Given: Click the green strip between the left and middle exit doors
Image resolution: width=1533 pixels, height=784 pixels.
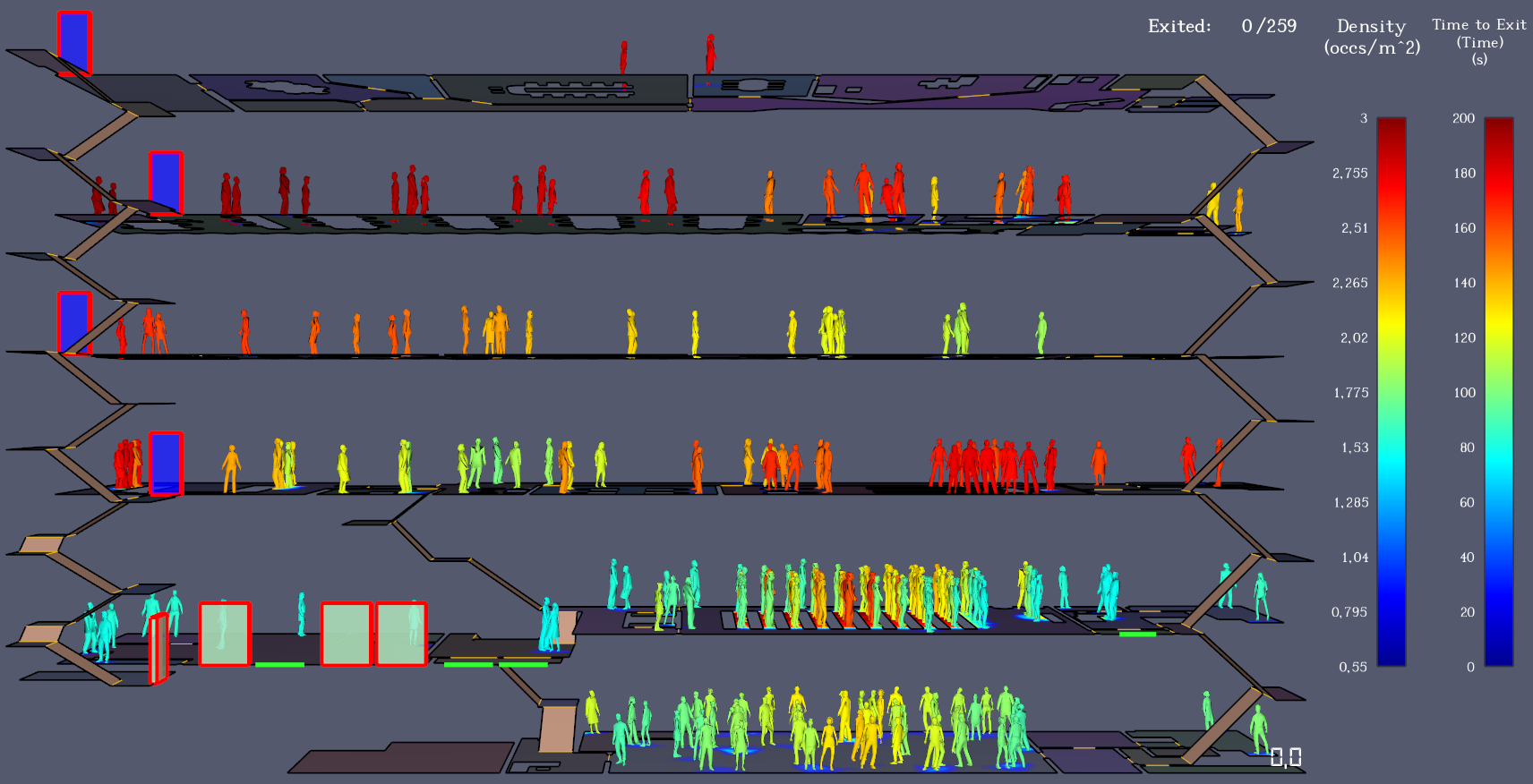Looking at the screenshot, I should [x=279, y=664].
